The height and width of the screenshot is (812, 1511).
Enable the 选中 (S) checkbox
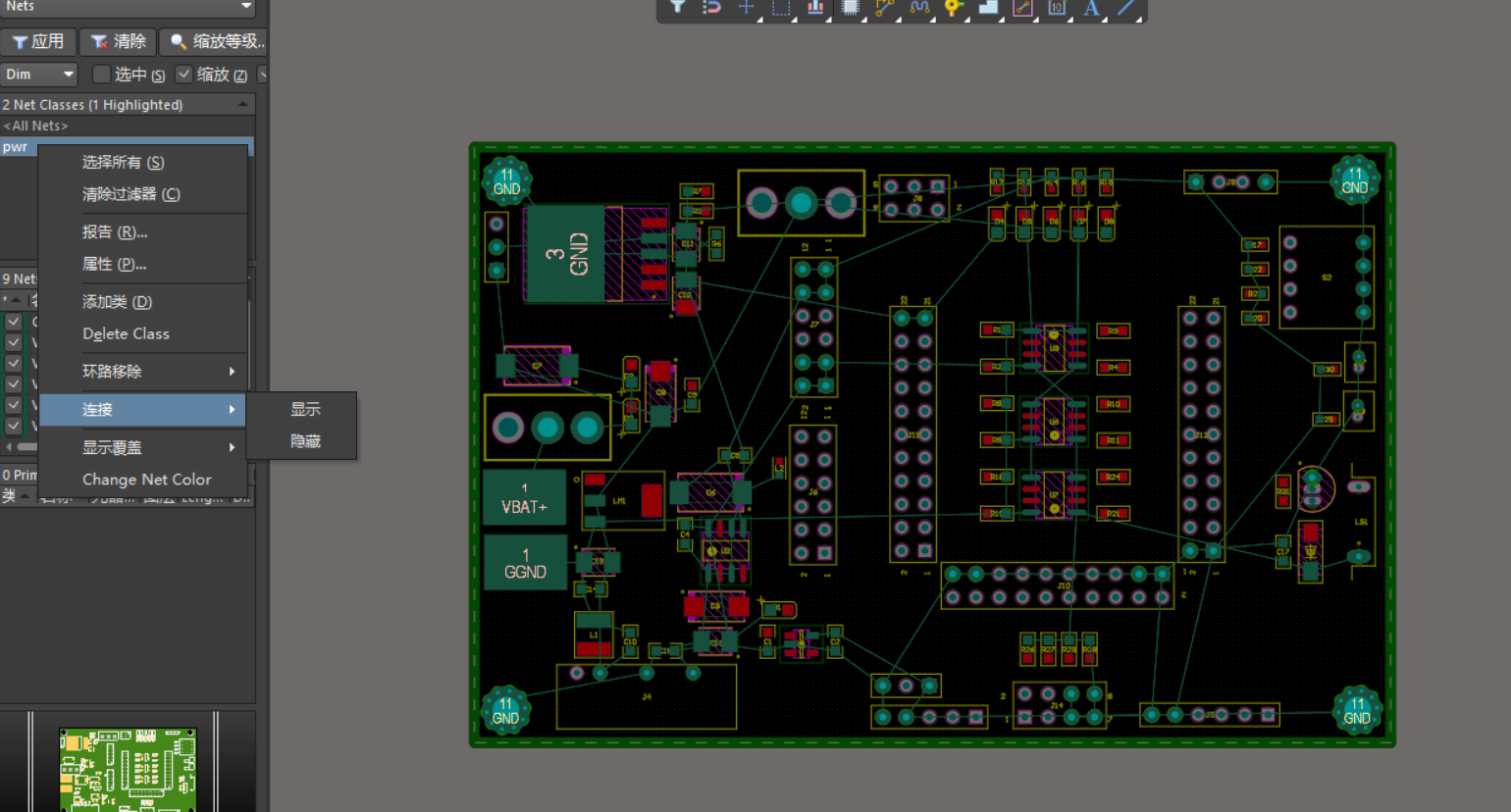[x=101, y=75]
